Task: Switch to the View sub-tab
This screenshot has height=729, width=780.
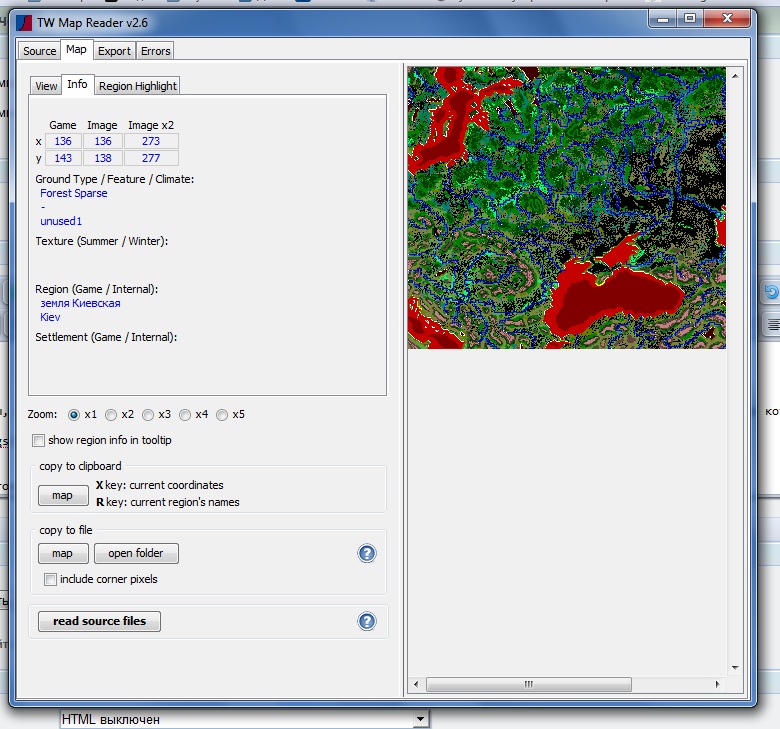Action: pos(46,86)
